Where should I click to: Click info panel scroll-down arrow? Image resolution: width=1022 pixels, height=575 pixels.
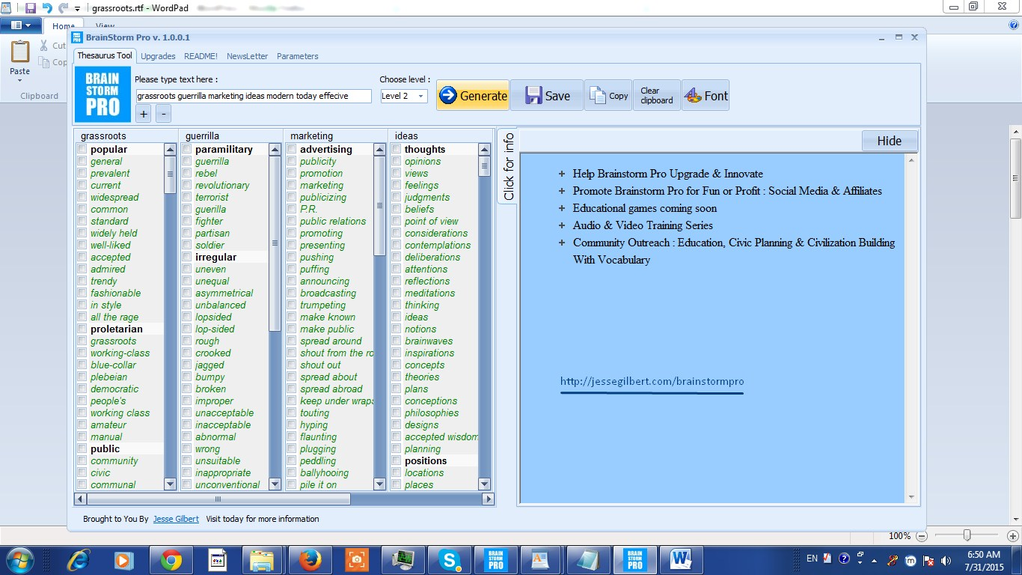tap(911, 497)
